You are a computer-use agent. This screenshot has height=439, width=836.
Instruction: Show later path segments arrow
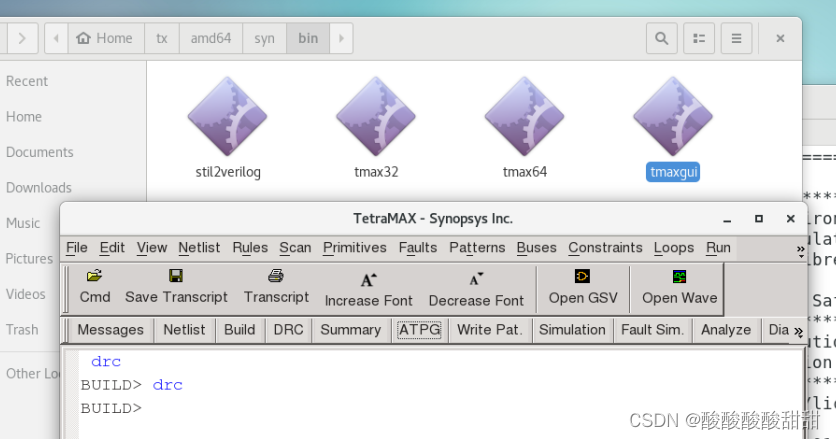341,38
